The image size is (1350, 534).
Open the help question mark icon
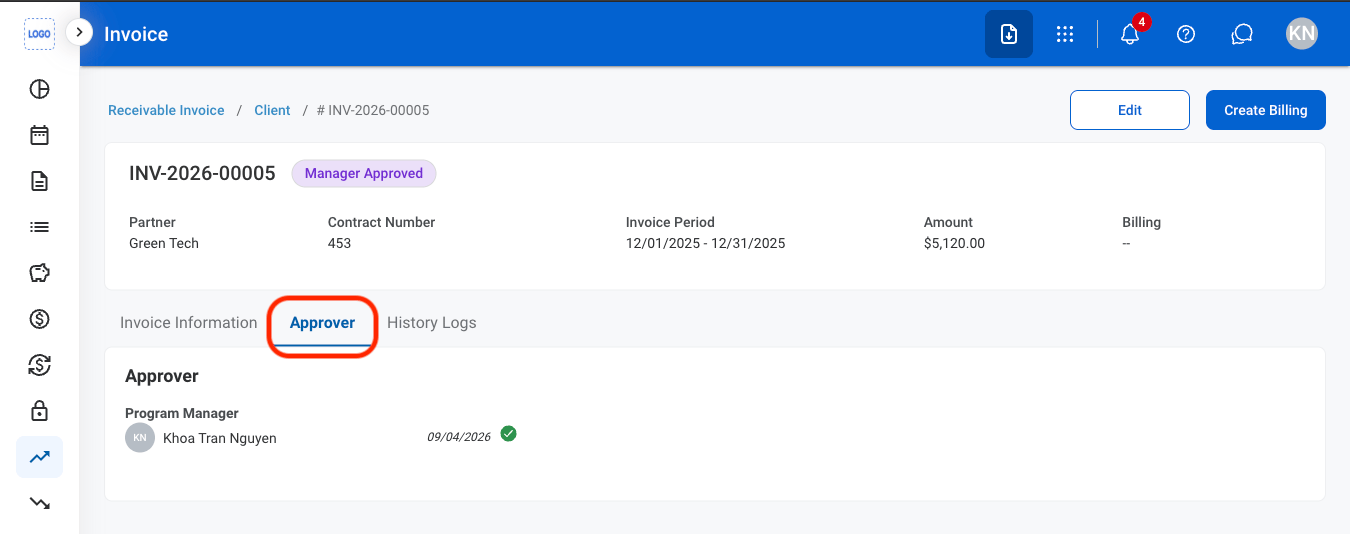pos(1186,34)
